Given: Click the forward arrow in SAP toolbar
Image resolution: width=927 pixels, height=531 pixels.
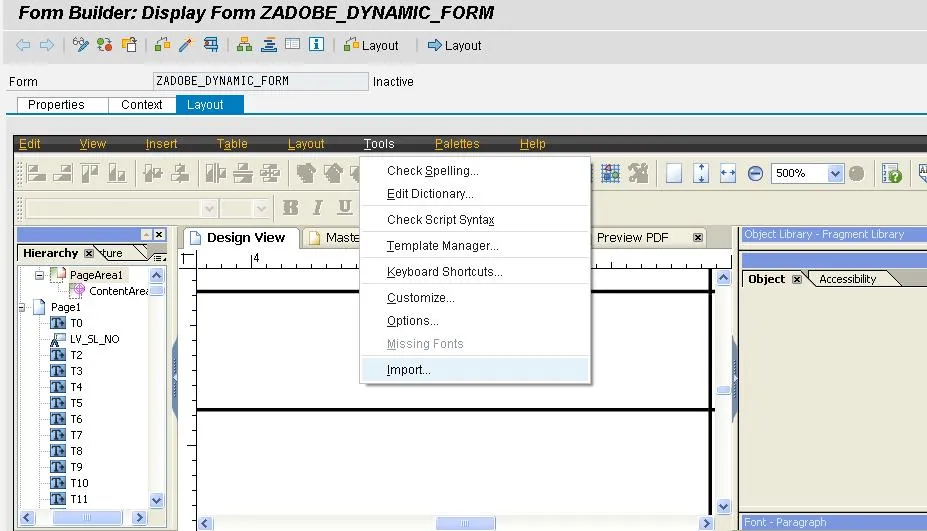Looking at the screenshot, I should point(47,45).
